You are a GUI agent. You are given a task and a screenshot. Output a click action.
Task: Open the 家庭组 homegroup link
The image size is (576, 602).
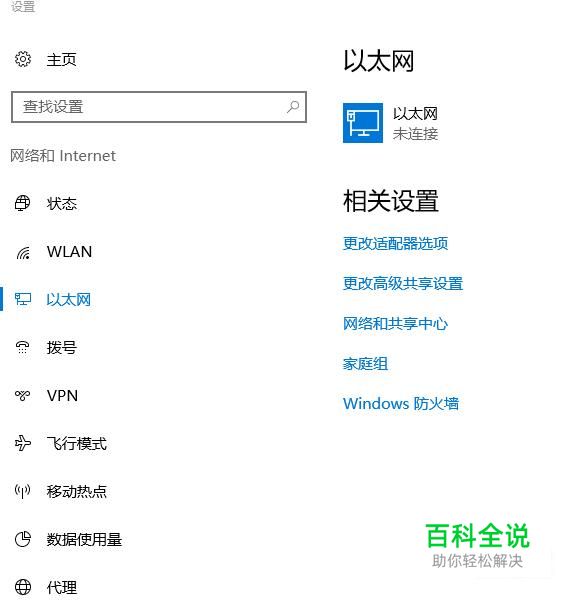pyautogui.click(x=366, y=364)
